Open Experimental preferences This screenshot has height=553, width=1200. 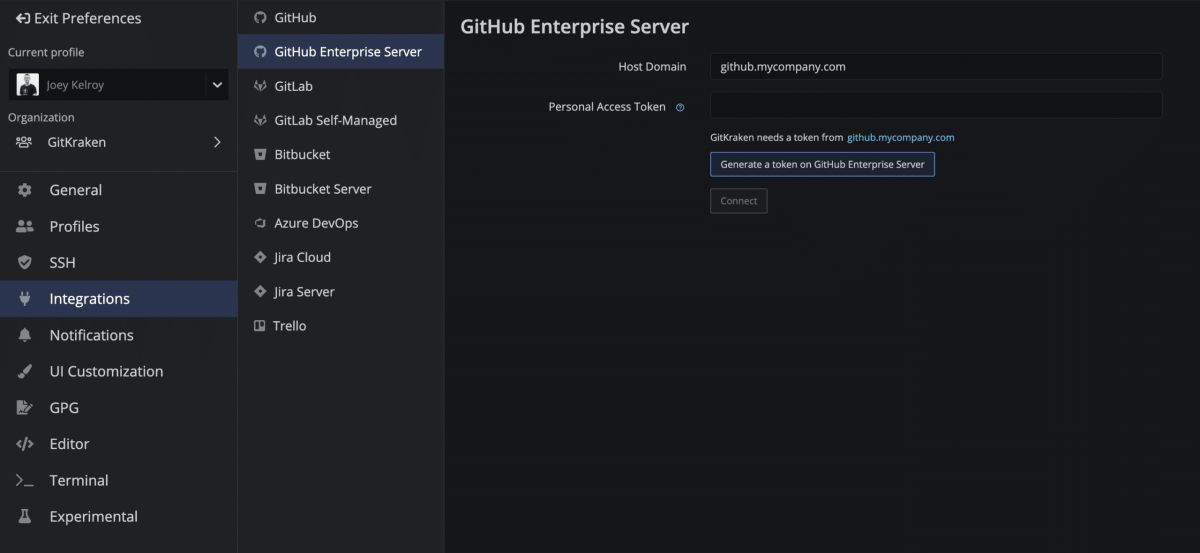tap(94, 516)
